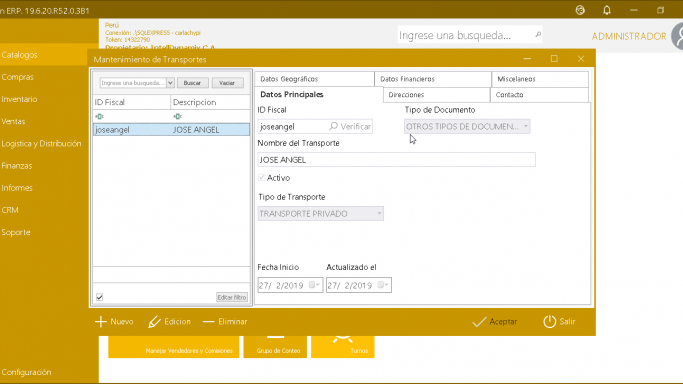Viewport: 683px width, 384px height.
Task: Click the ID Fiscal input field
Action: (293, 126)
